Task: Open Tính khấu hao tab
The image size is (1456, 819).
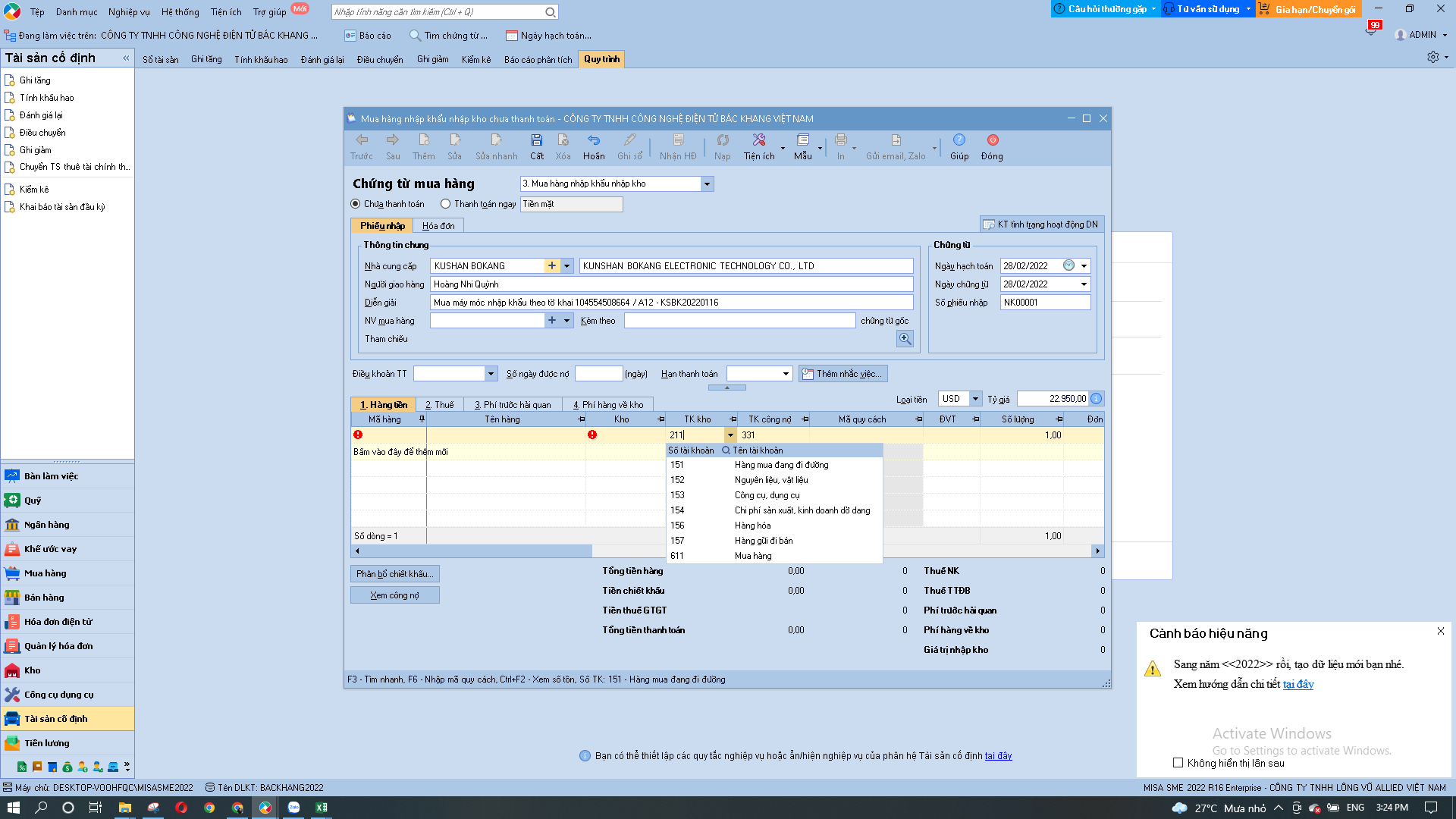Action: pos(261,60)
